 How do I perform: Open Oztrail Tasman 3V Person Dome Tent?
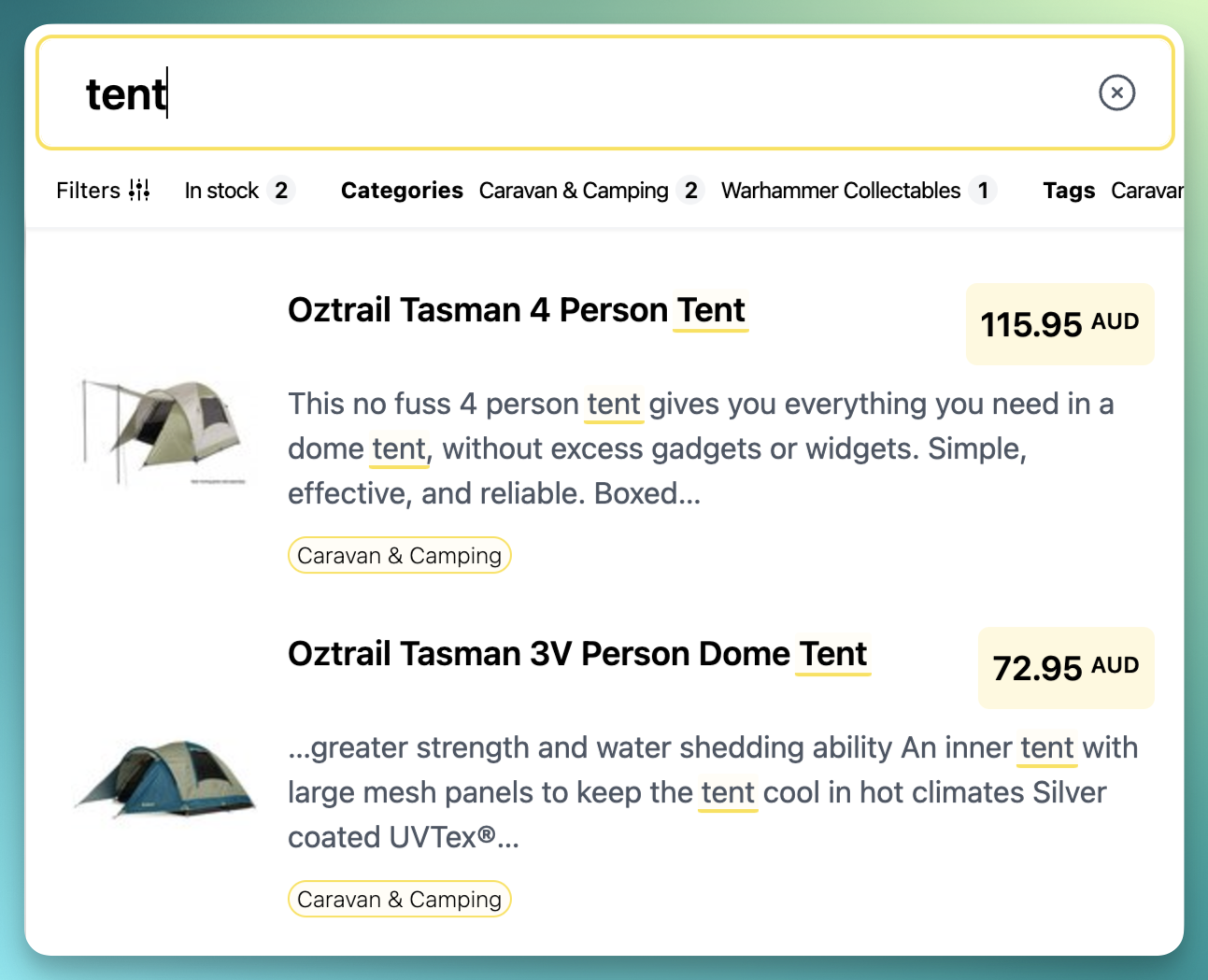(x=577, y=654)
